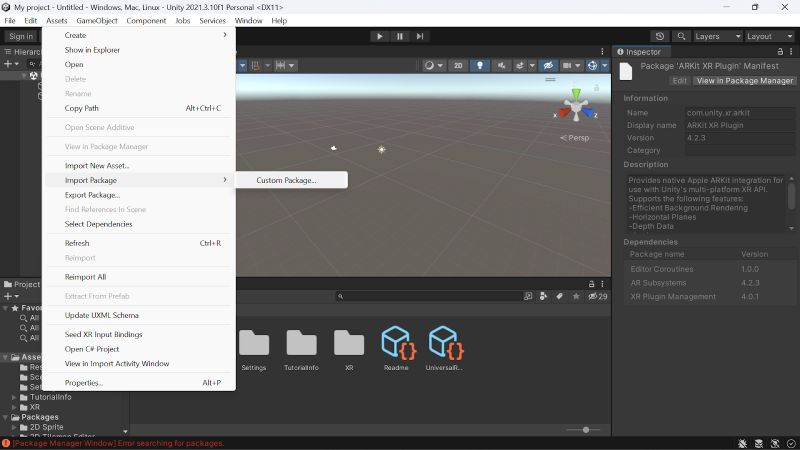Image resolution: width=800 pixels, height=450 pixels.
Task: Open the Gizmos dropdown arrow
Action: (x=605, y=65)
